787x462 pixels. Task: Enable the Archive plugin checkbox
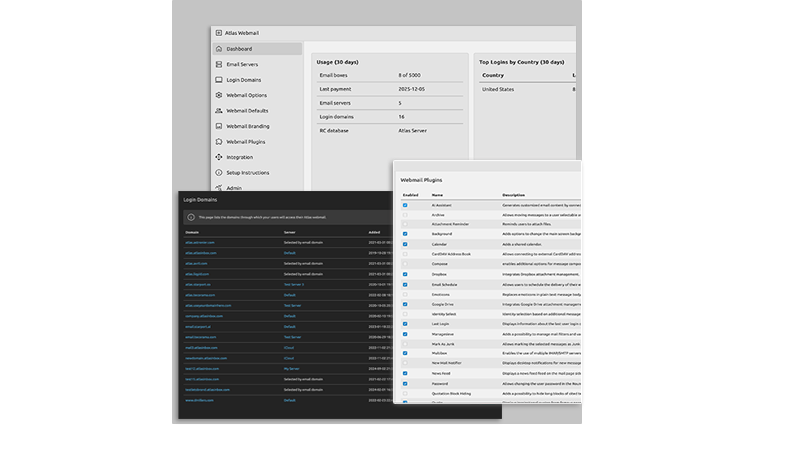(405, 215)
